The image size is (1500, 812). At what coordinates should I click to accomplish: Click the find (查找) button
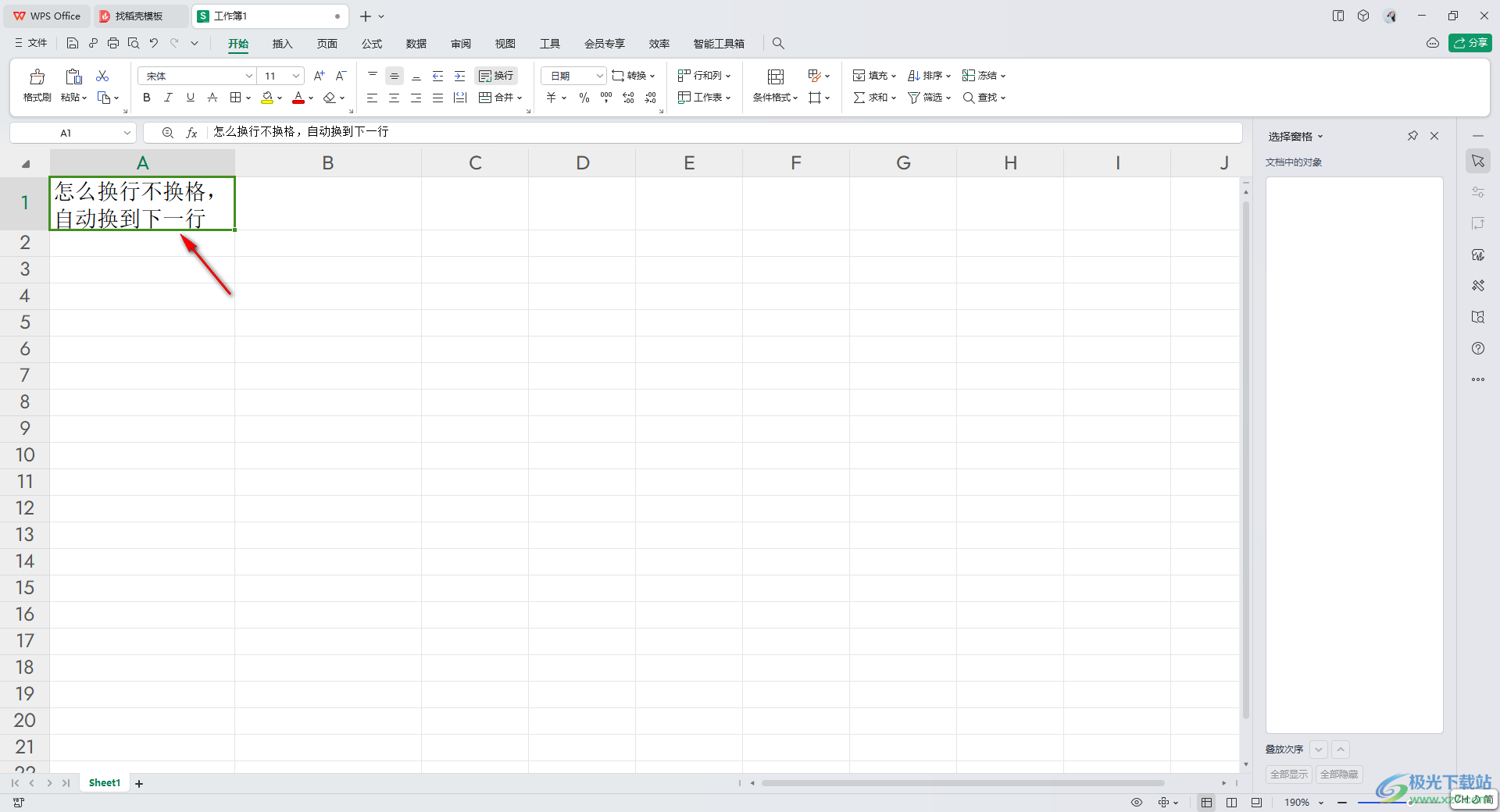984,98
